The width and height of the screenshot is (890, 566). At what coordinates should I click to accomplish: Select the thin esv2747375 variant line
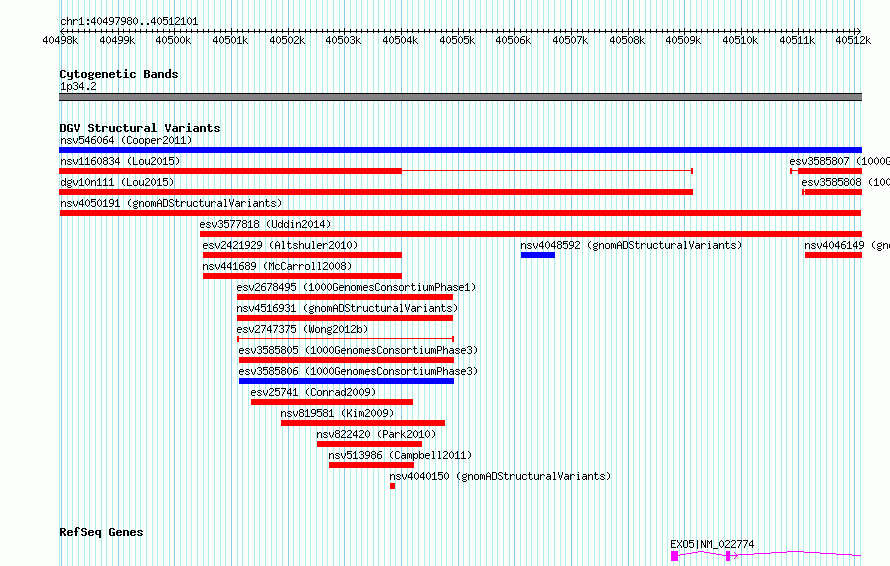[345, 339]
